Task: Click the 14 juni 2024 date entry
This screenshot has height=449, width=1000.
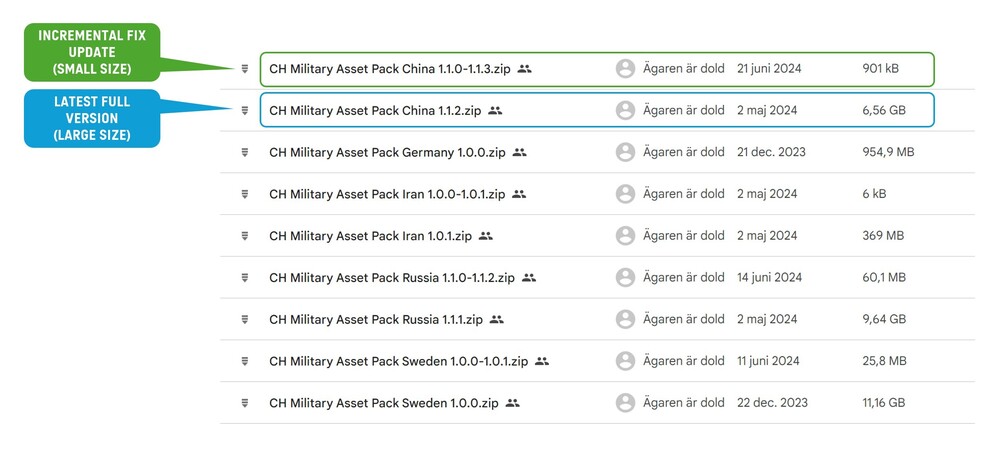Action: click(x=770, y=278)
